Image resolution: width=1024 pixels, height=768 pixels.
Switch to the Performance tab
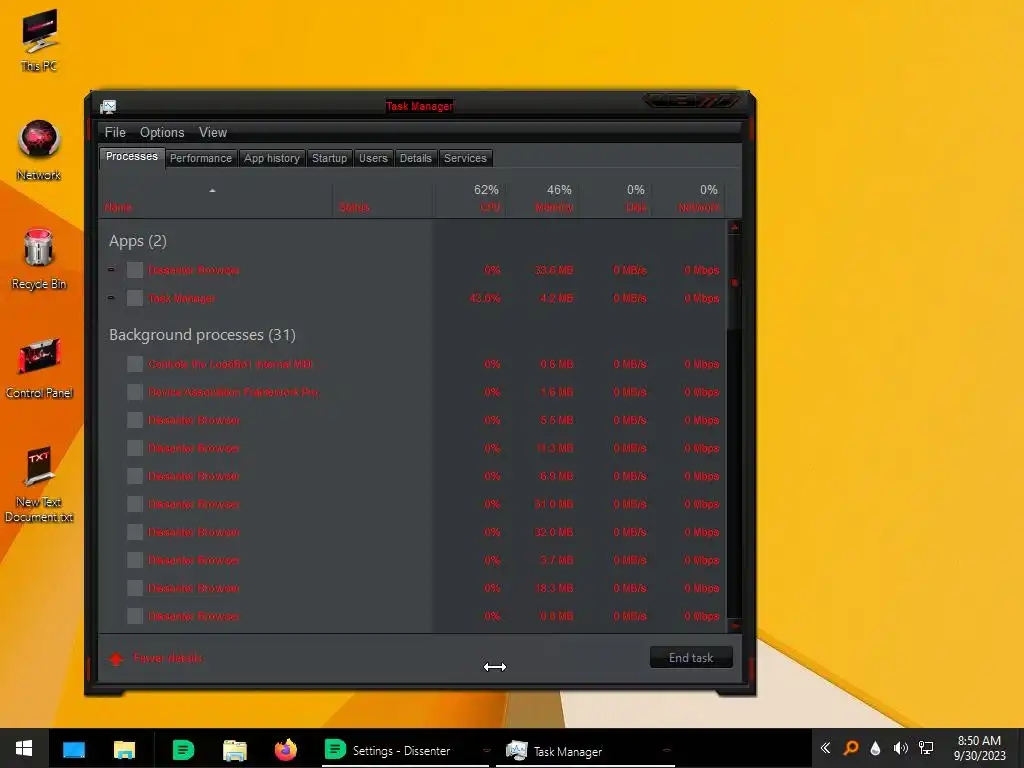point(200,158)
